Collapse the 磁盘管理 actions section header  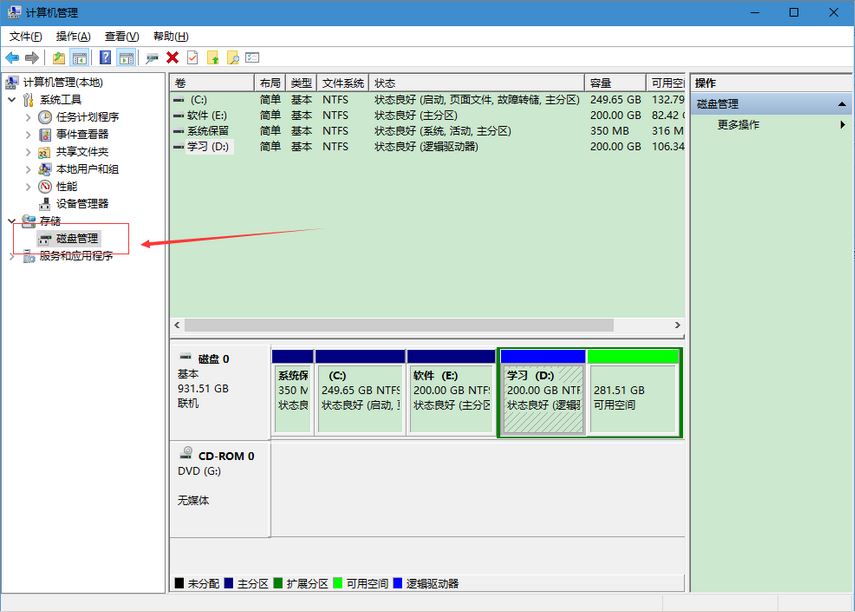[843, 104]
